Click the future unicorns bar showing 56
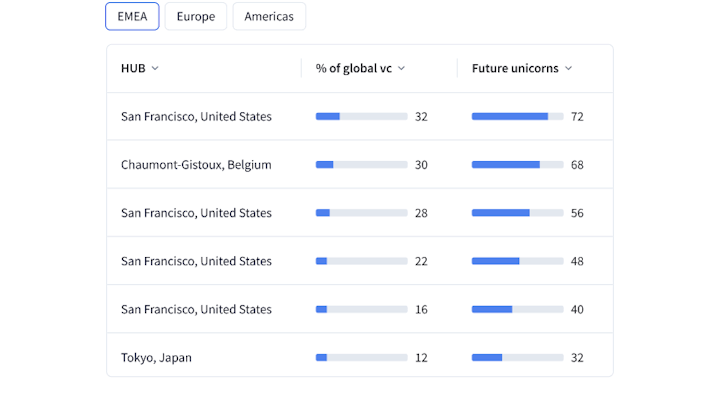 tap(517, 213)
